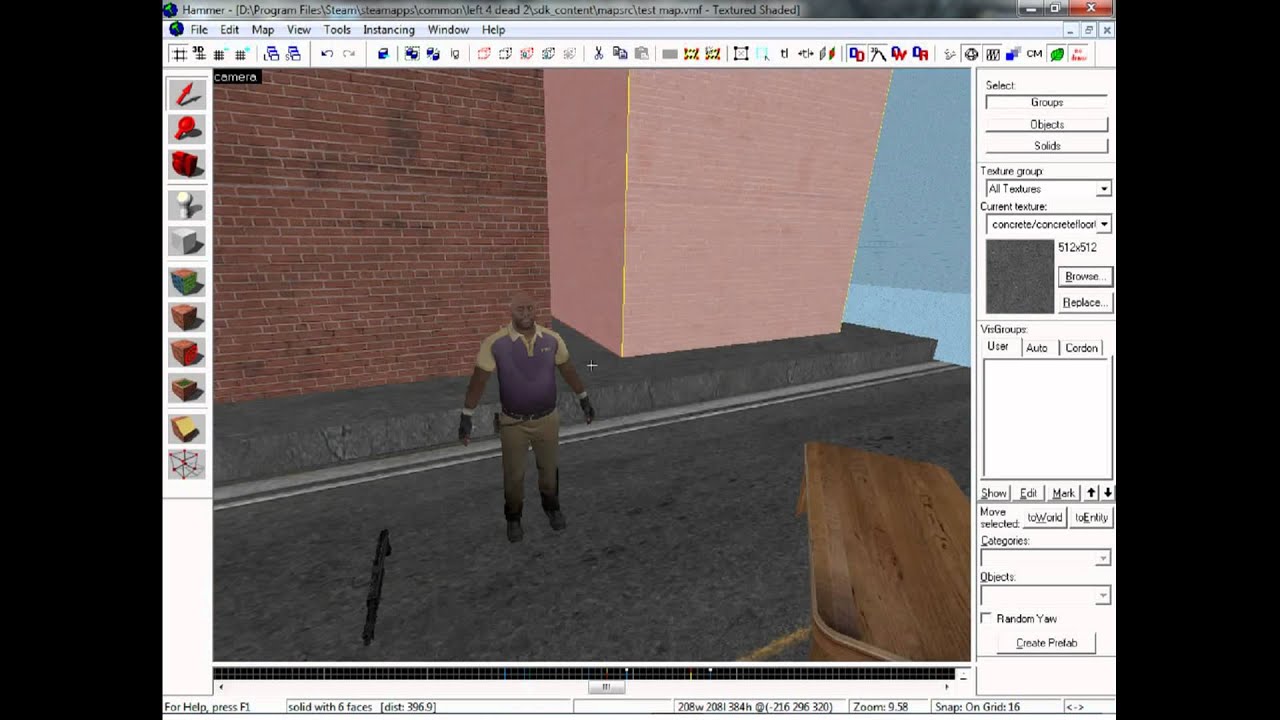Open the Window menu
Viewport: 1280px width, 720px height.
click(x=448, y=30)
